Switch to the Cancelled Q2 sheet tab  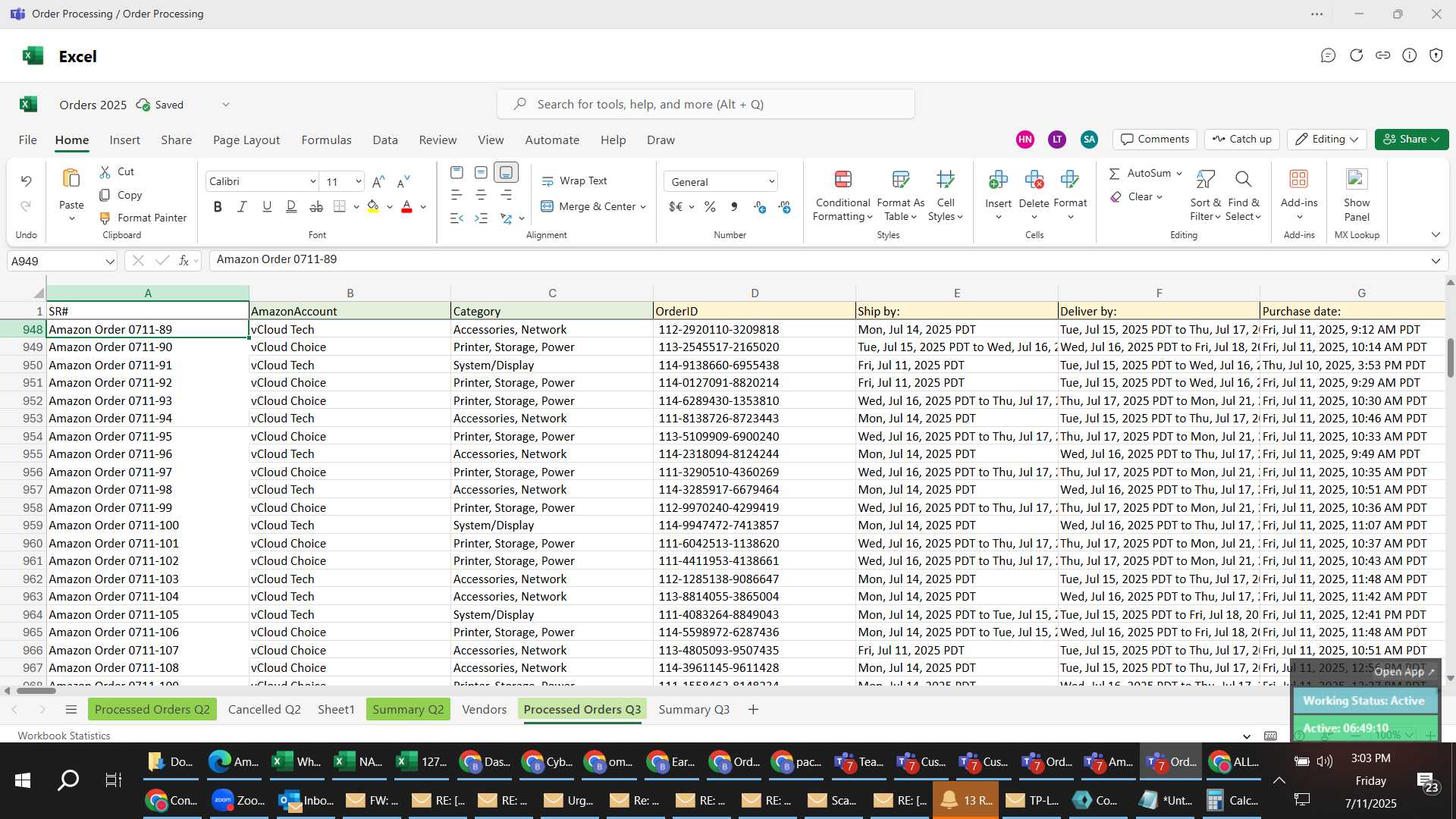(x=264, y=710)
